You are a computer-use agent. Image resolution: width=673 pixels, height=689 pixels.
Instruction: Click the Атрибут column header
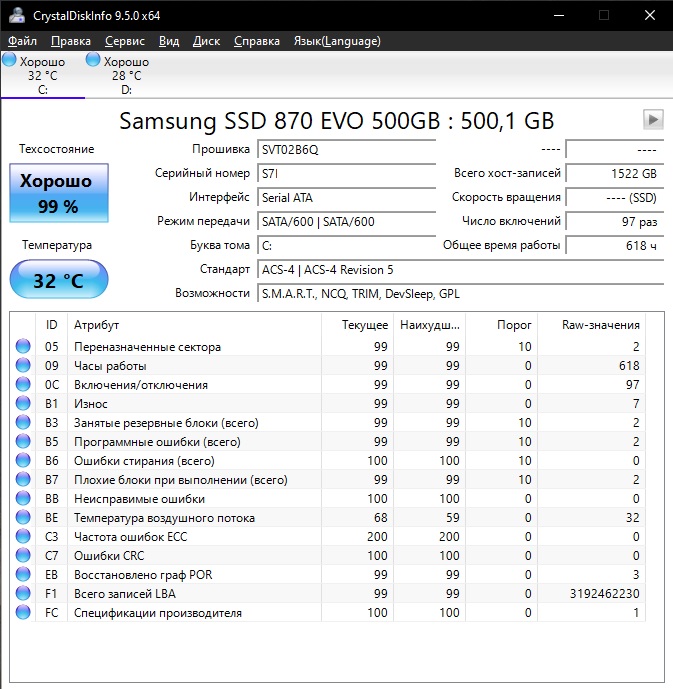(x=194, y=325)
